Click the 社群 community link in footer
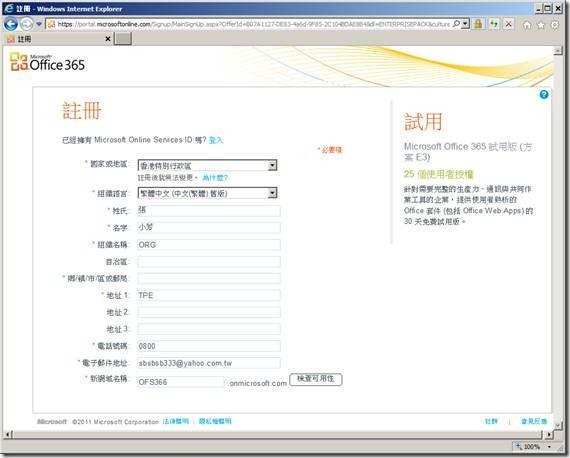The image size is (570, 458). (x=491, y=421)
